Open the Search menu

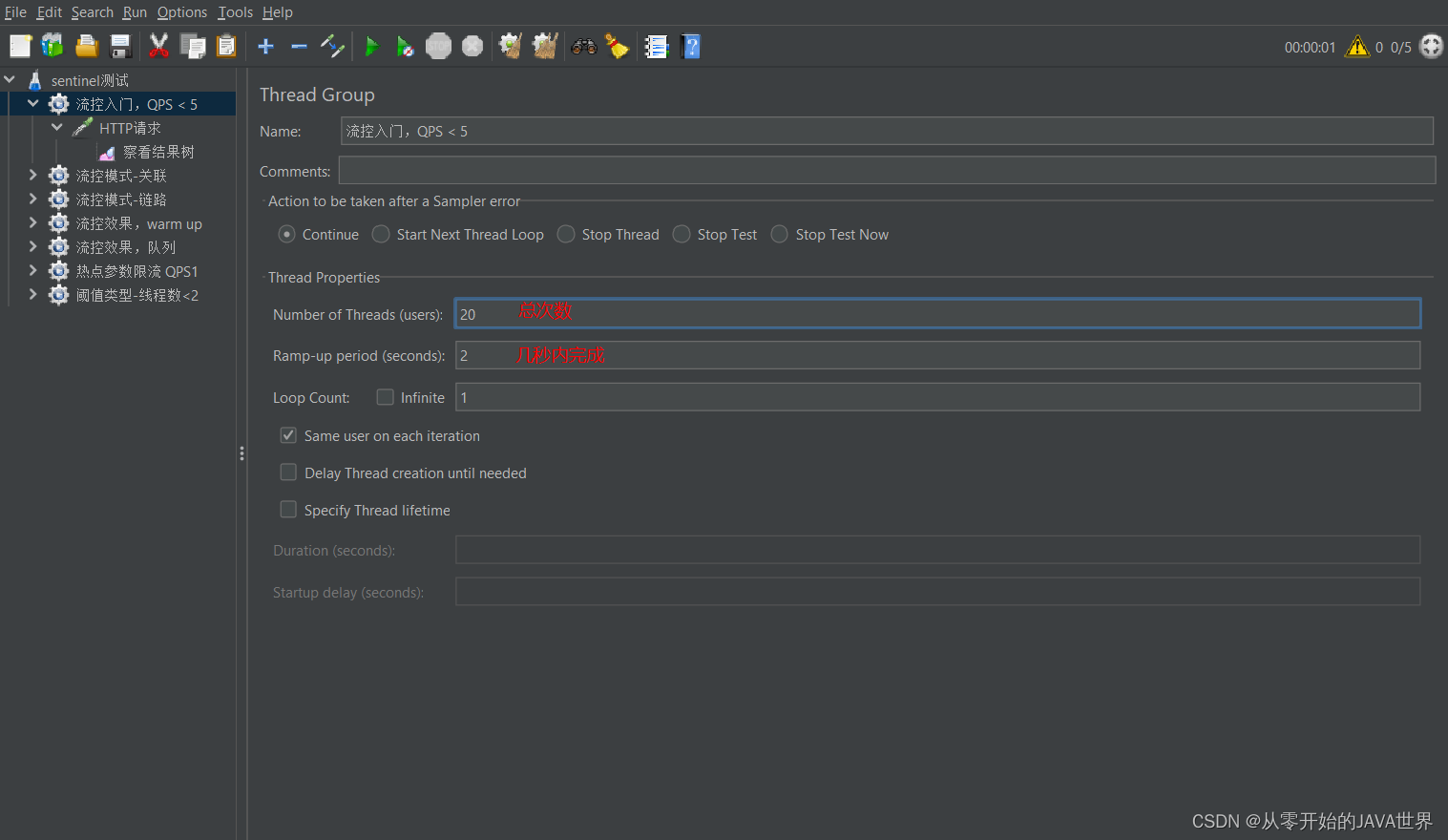(93, 12)
